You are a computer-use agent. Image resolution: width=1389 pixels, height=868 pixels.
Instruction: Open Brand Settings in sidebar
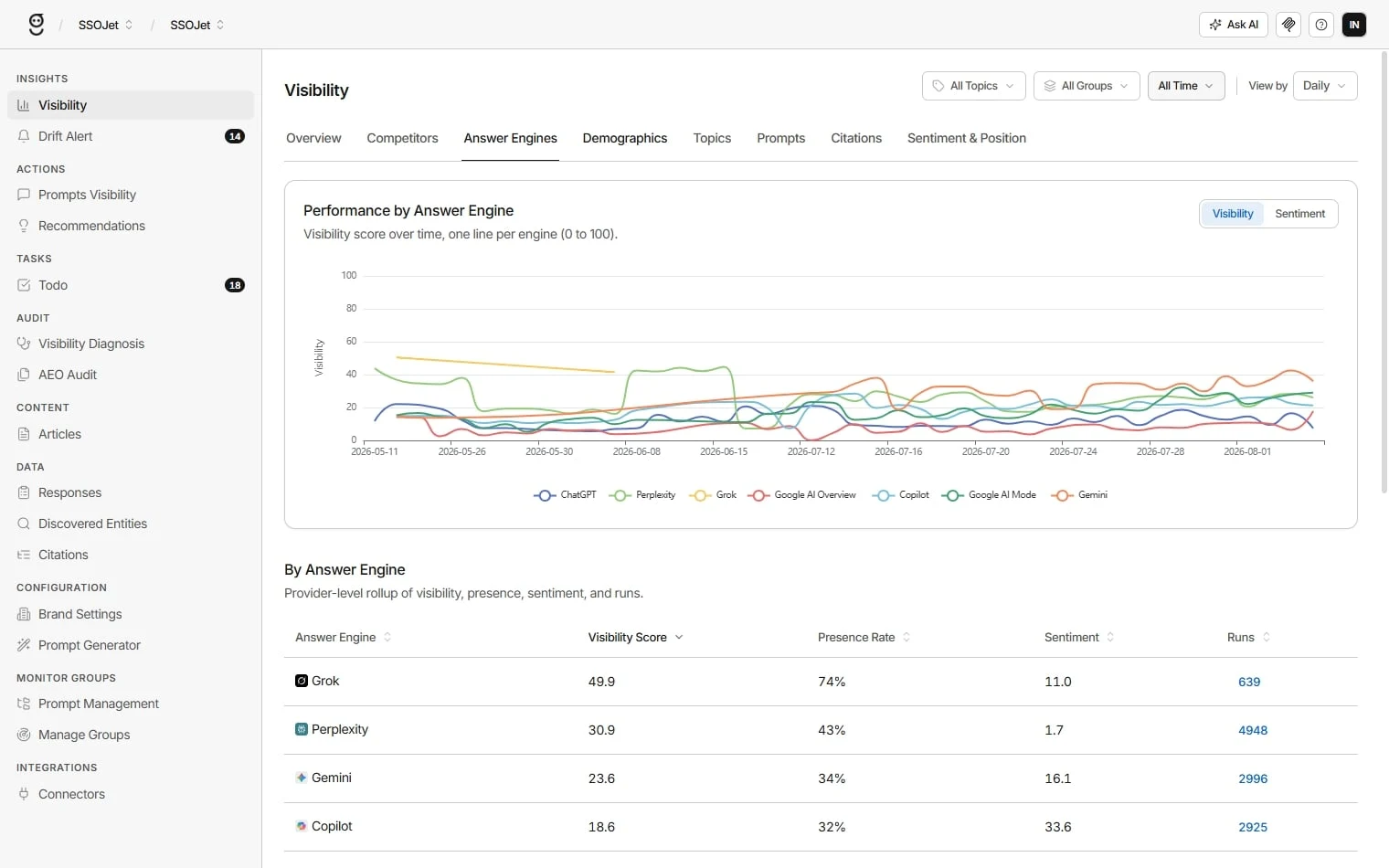point(131,614)
